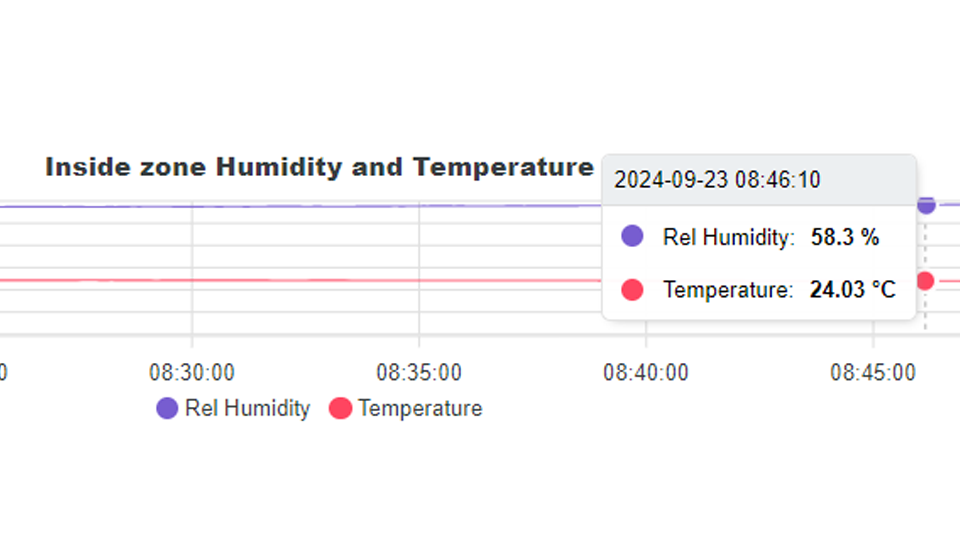Viewport: 960px width, 540px height.
Task: Toggle the Rel Humidity legend entry
Action: 233,408
